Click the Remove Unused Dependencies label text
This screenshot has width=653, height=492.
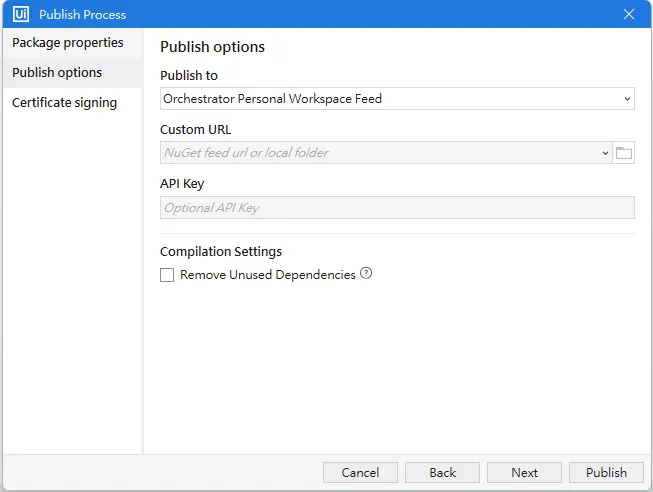(267, 275)
